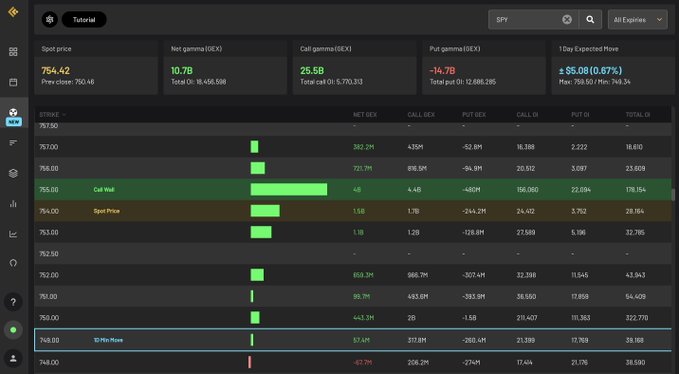The width and height of the screenshot is (679, 374).
Task: Select net GEX 4B in 755.00 row
Action: click(x=357, y=190)
